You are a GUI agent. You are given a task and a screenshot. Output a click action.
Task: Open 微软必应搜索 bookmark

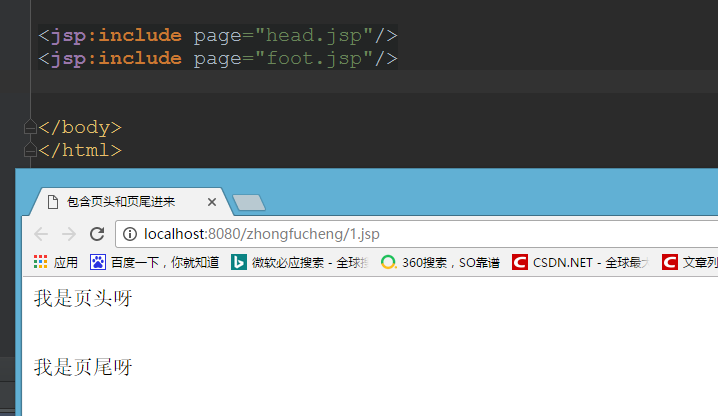click(299, 263)
